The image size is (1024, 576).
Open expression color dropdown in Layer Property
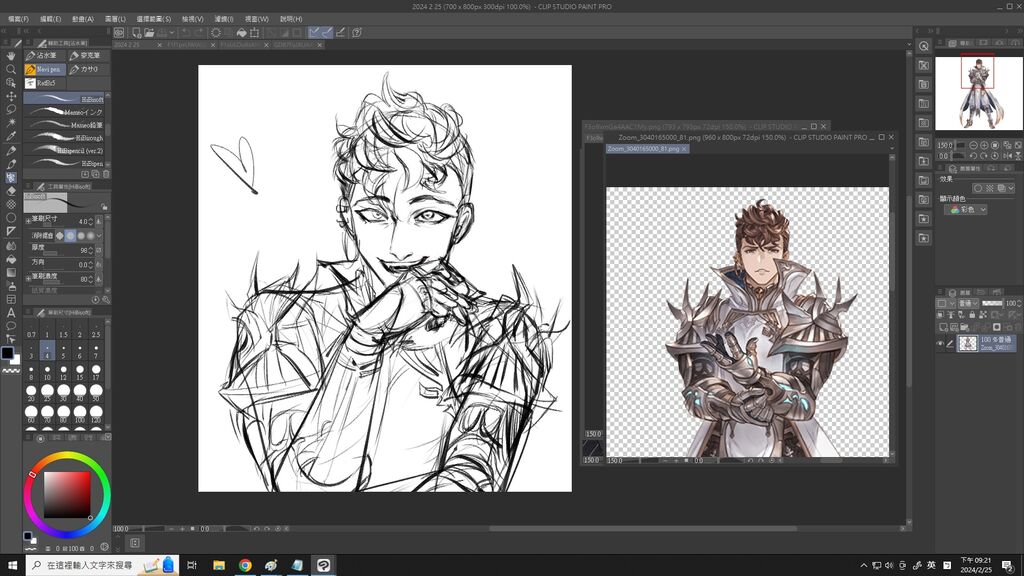coord(965,210)
